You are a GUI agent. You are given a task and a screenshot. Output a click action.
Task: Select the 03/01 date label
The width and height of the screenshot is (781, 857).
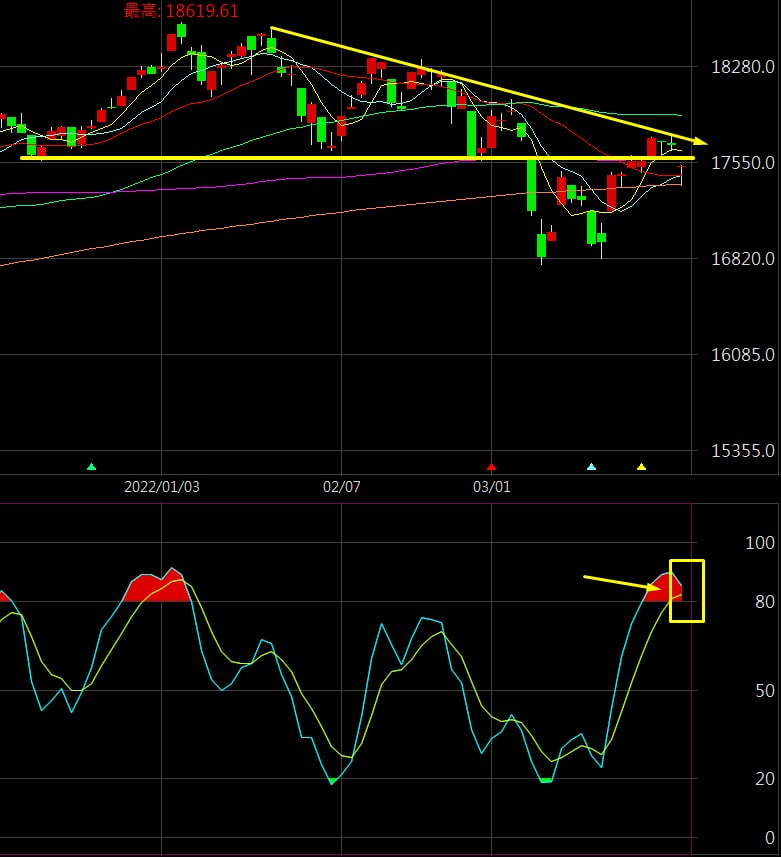(491, 486)
